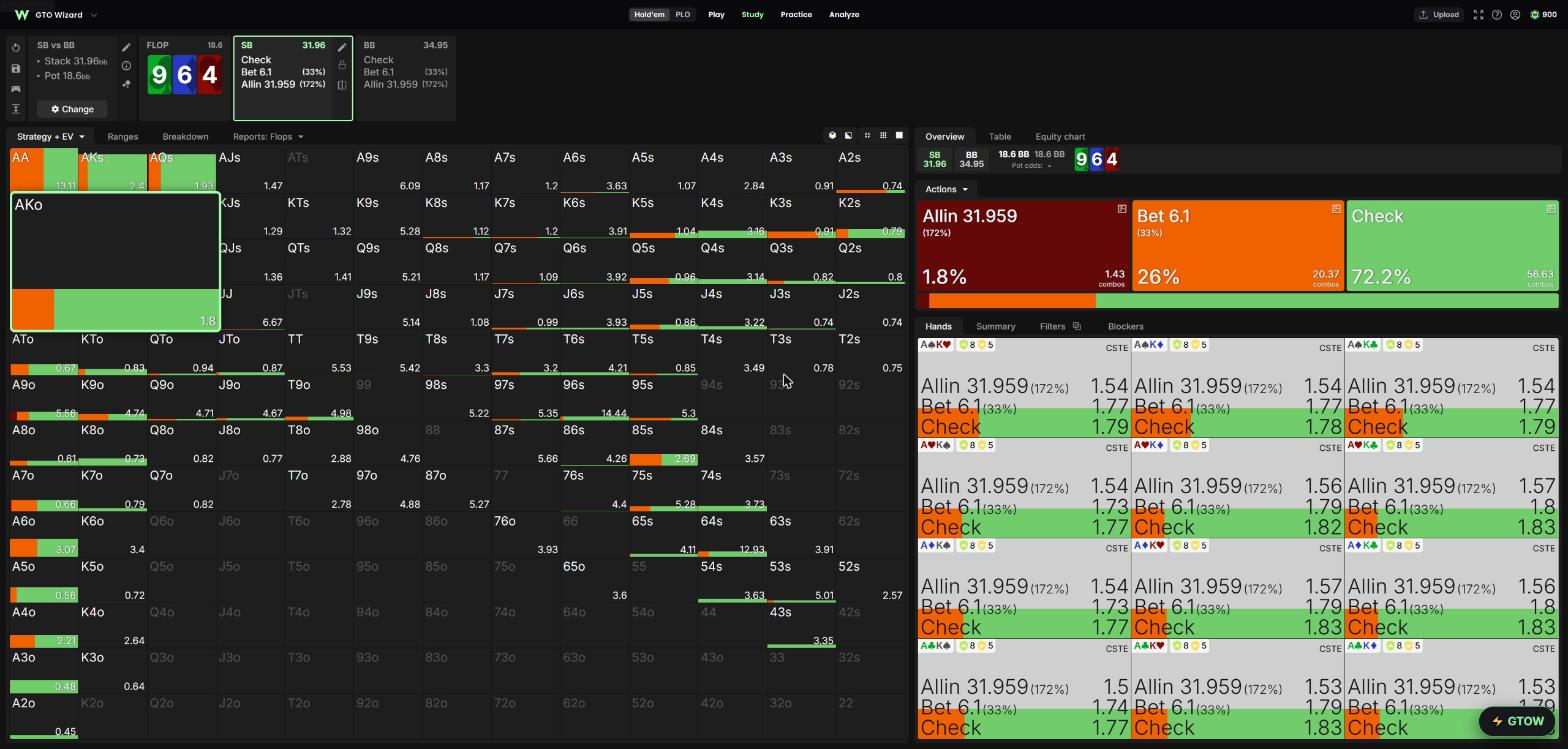Switch to the Equity chart tab
The image size is (1568, 749).
coord(1060,137)
